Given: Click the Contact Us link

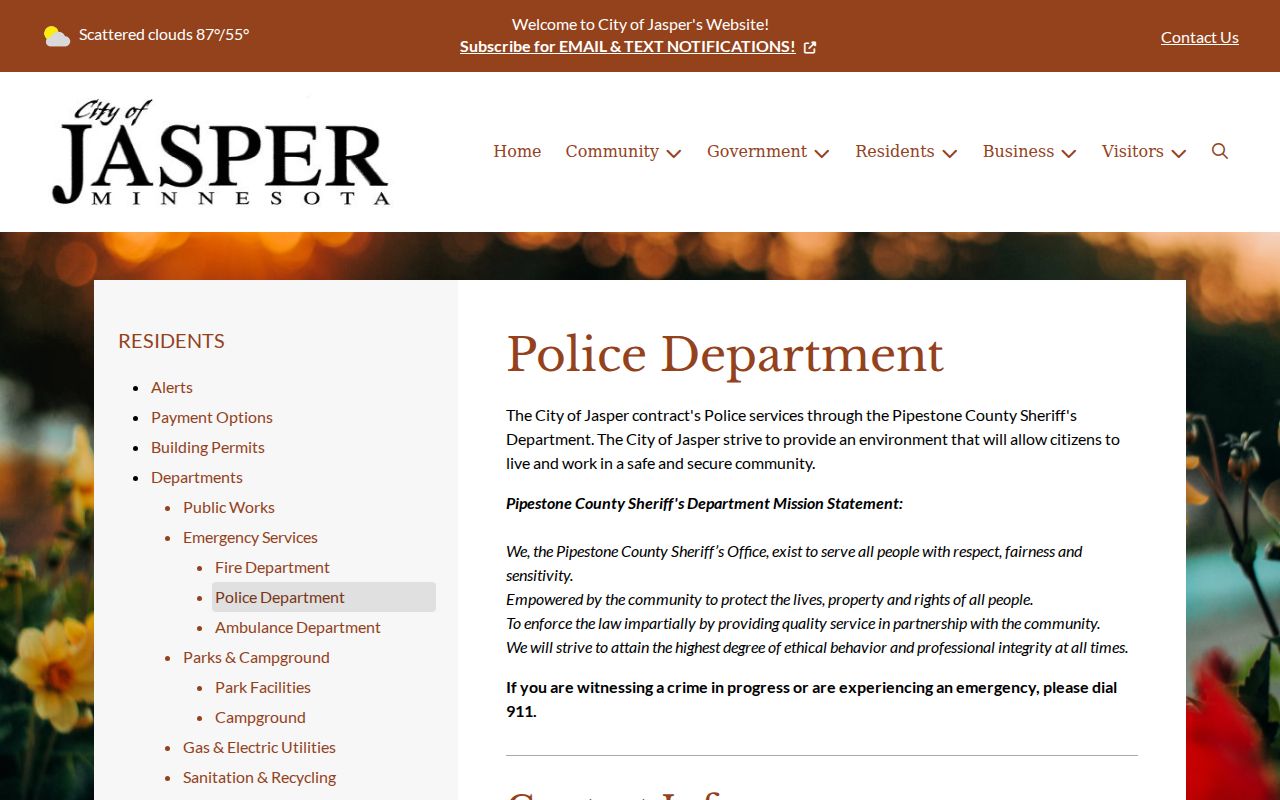Looking at the screenshot, I should coord(1200,37).
